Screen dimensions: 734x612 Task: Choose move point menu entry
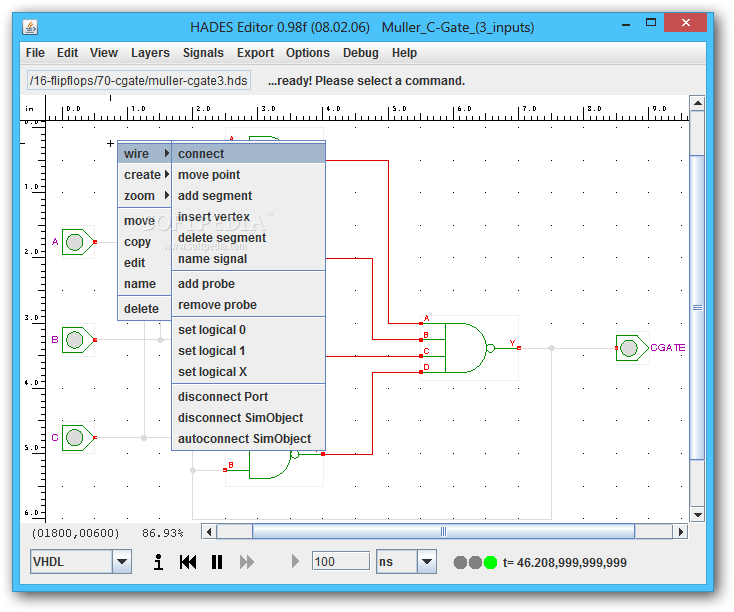pos(249,175)
